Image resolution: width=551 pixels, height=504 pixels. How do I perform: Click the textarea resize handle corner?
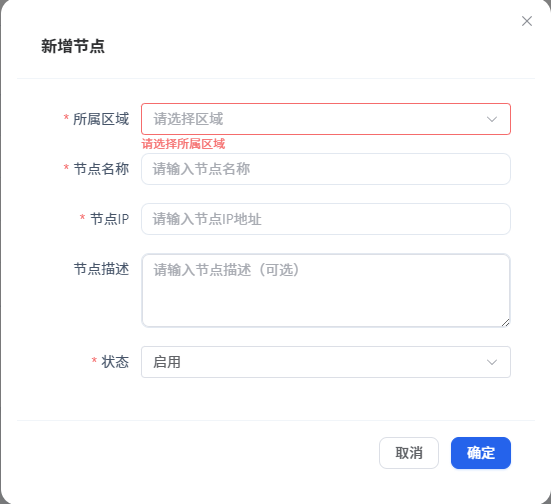tap(506, 323)
